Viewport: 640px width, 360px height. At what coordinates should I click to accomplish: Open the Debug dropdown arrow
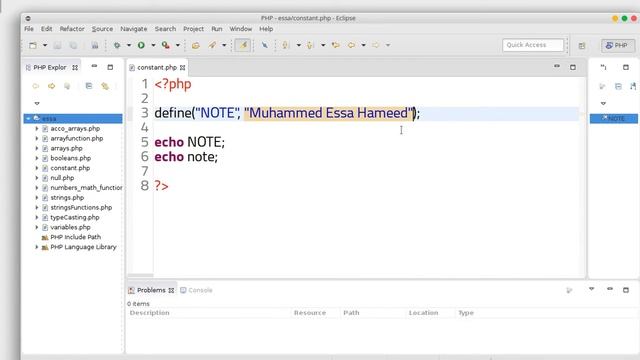129,45
